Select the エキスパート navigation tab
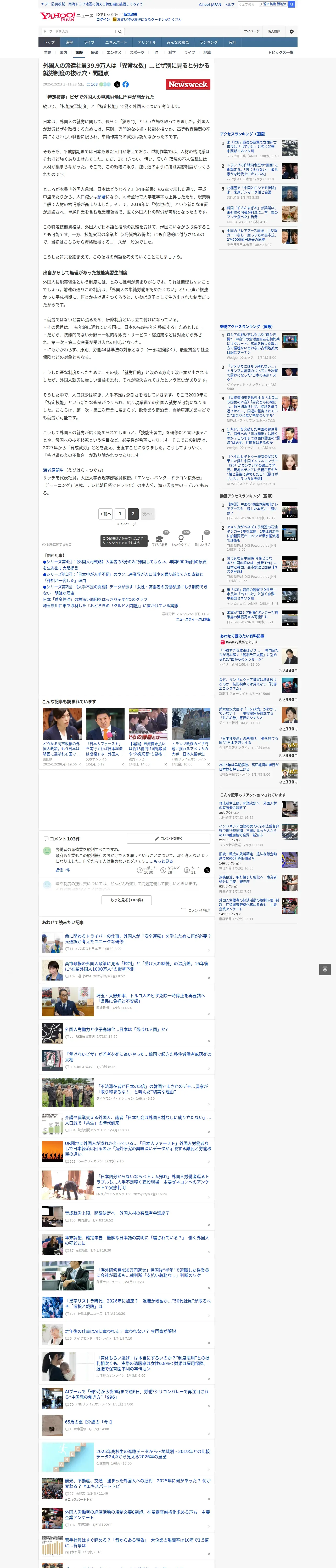This screenshot has height=1568, width=336. coord(116,43)
